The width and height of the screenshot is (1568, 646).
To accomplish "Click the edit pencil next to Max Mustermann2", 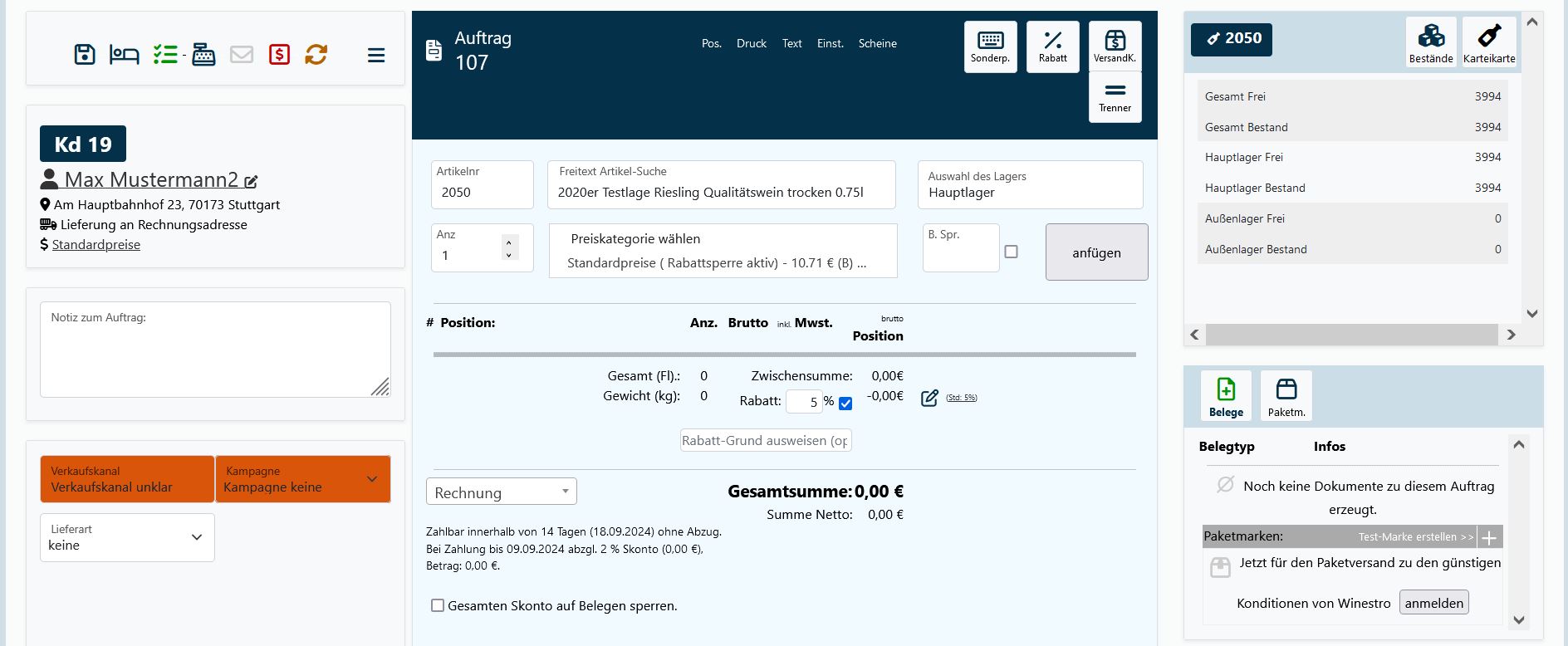I will (x=251, y=181).
